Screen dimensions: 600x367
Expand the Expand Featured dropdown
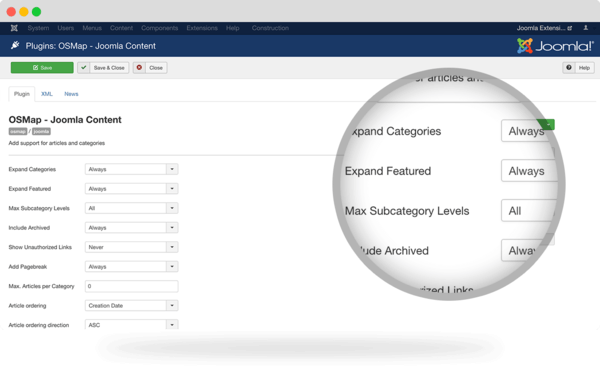[131, 189]
